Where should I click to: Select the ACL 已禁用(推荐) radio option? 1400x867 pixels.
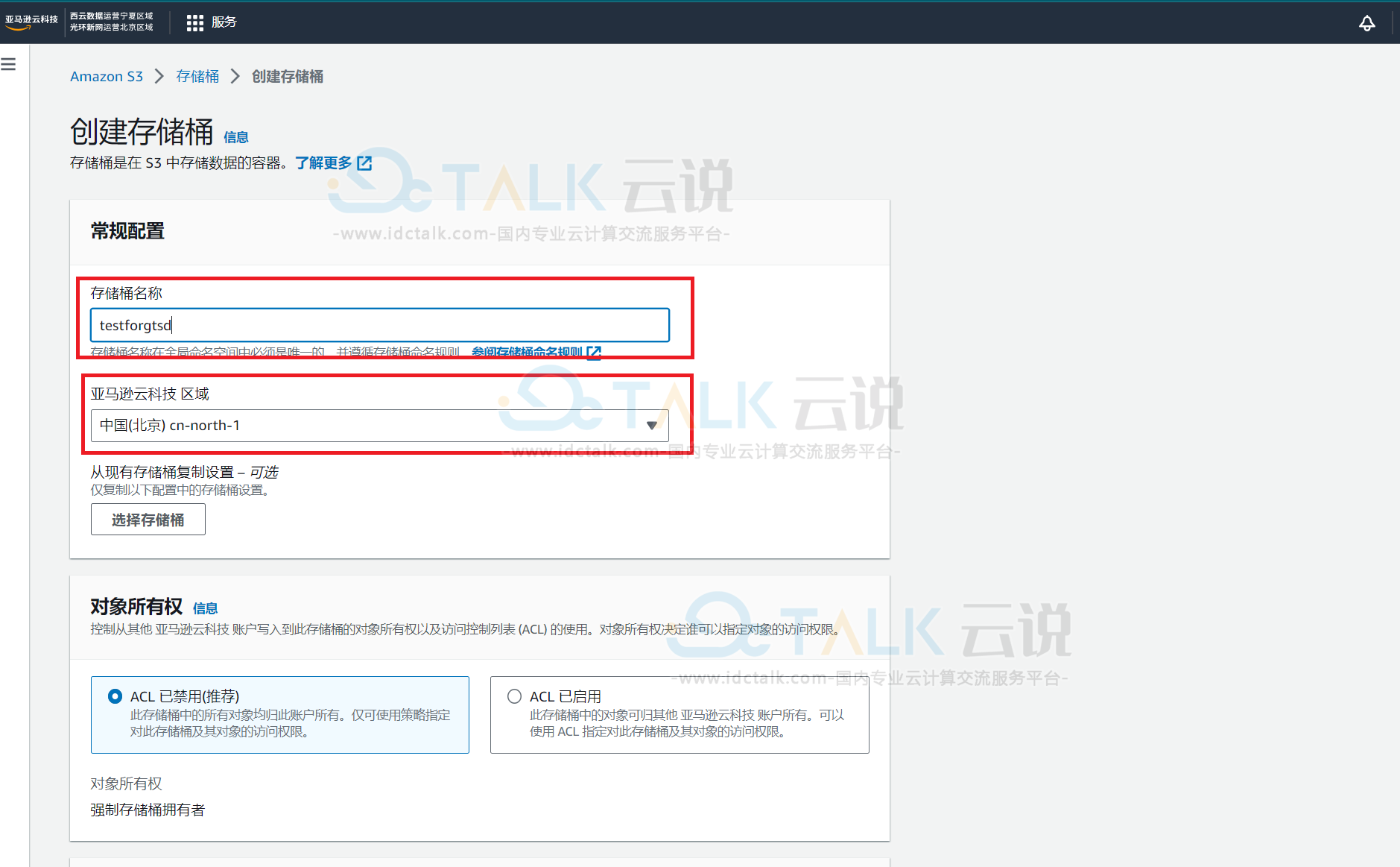tap(115, 696)
